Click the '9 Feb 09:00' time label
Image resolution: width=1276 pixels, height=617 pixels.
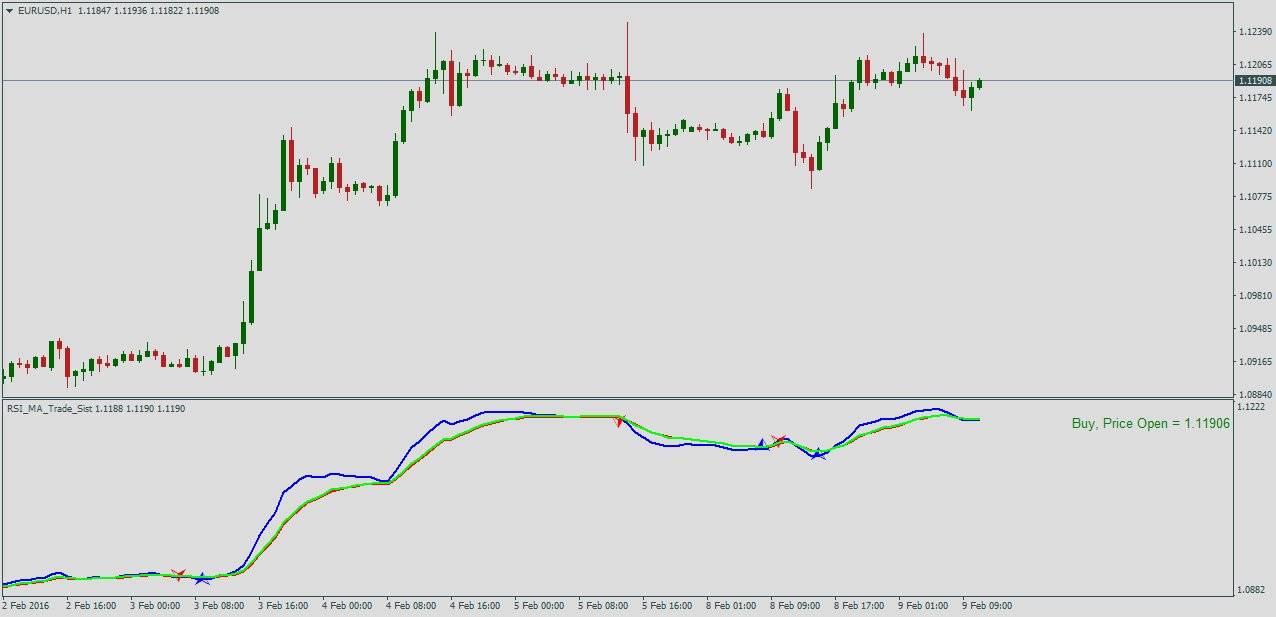tap(987, 605)
